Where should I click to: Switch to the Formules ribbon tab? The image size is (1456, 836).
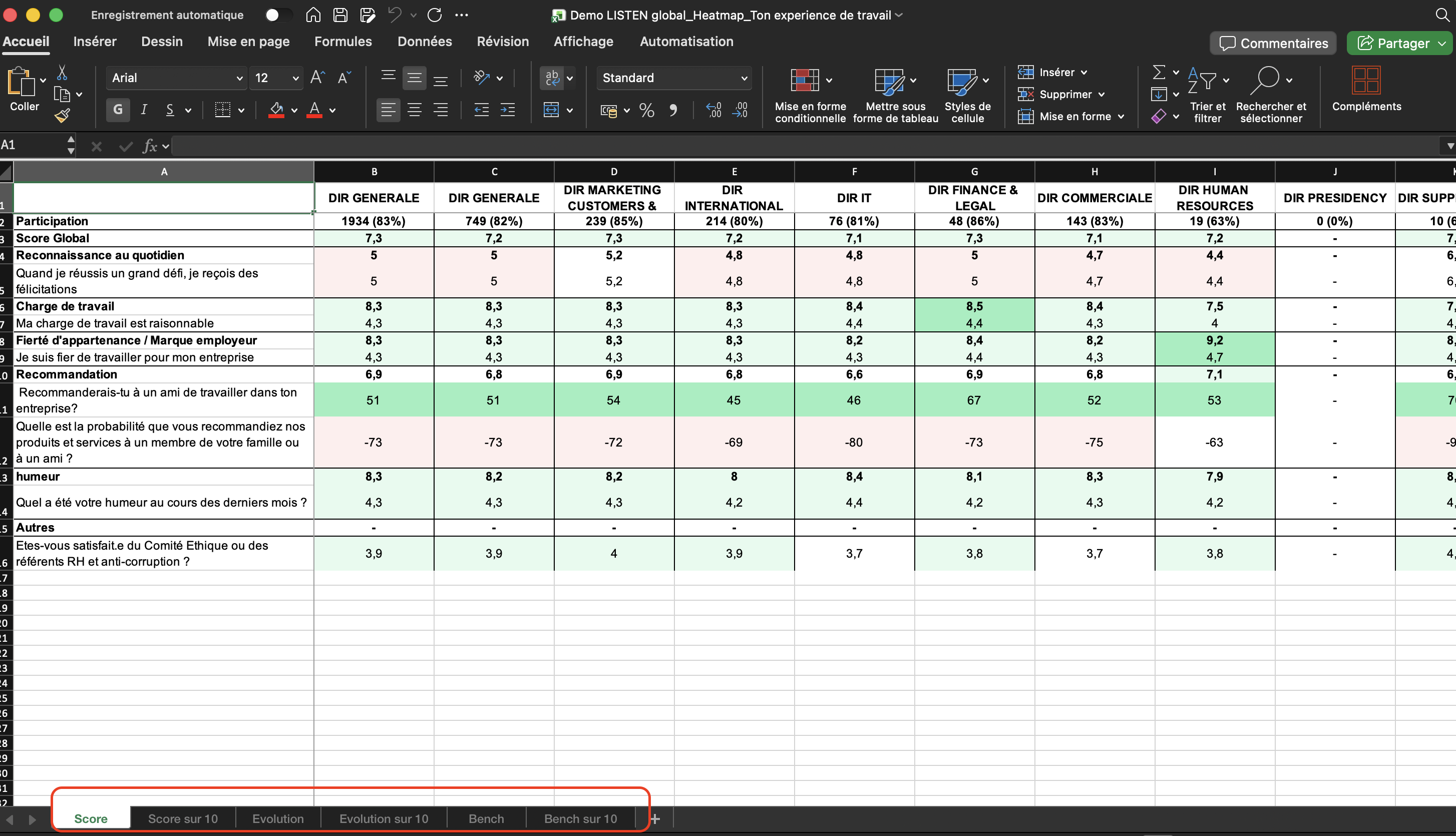point(343,42)
